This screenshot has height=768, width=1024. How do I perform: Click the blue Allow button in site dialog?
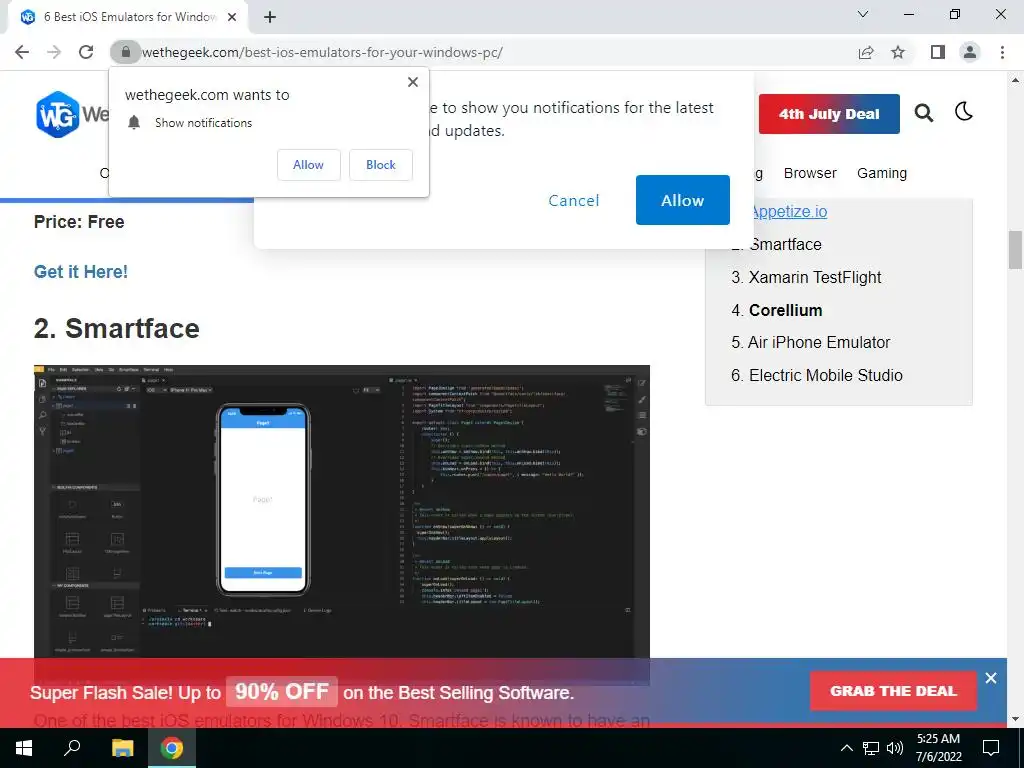(682, 200)
